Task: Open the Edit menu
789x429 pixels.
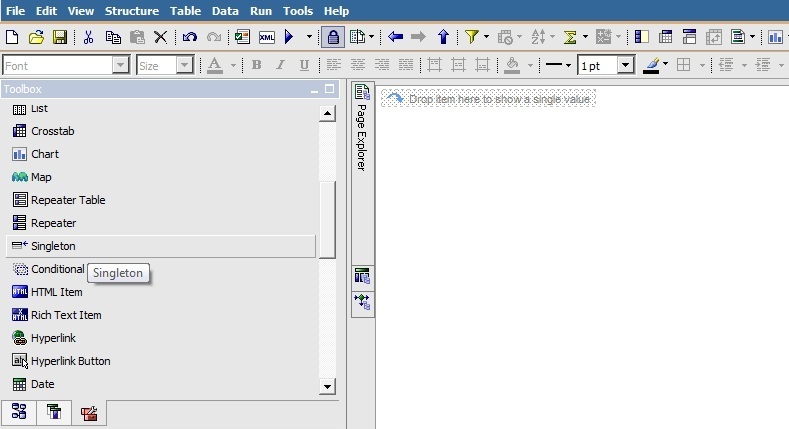Action: click(x=46, y=11)
